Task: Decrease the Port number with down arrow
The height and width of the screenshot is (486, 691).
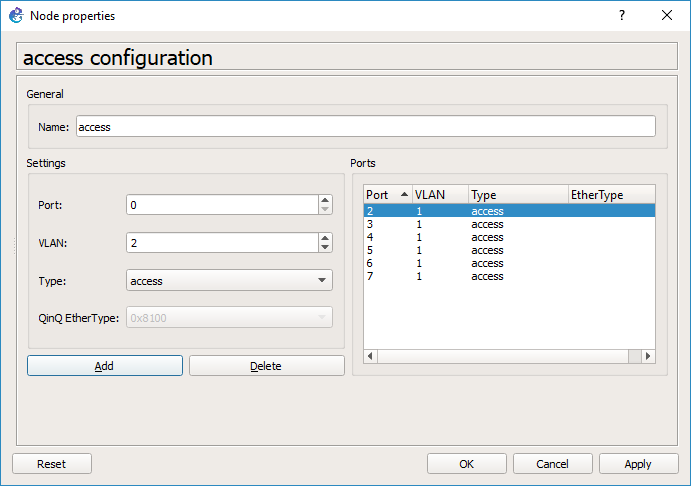Action: 325,209
